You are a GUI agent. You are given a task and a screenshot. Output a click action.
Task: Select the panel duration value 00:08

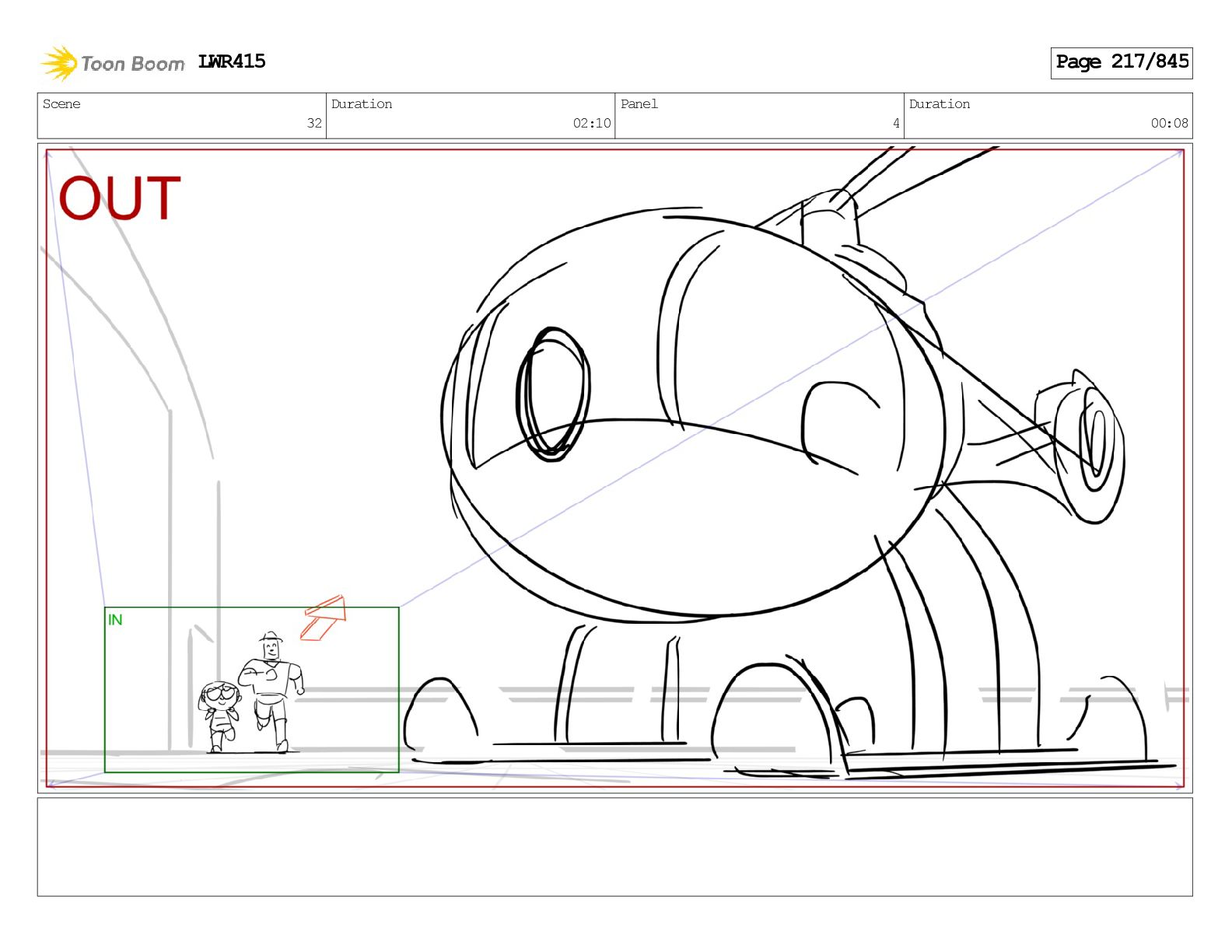[x=1169, y=123]
